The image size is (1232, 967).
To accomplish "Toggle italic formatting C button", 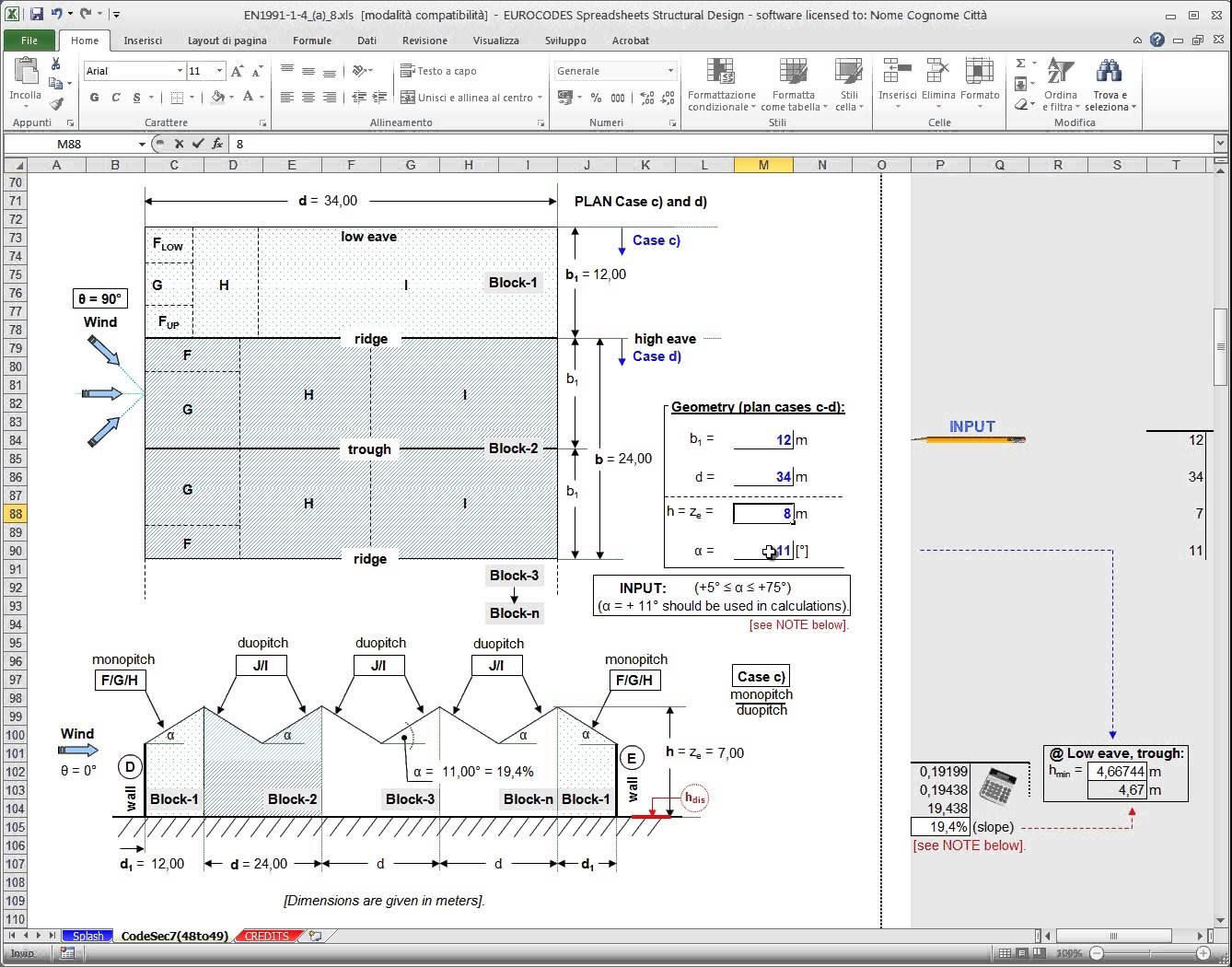I will click(116, 98).
